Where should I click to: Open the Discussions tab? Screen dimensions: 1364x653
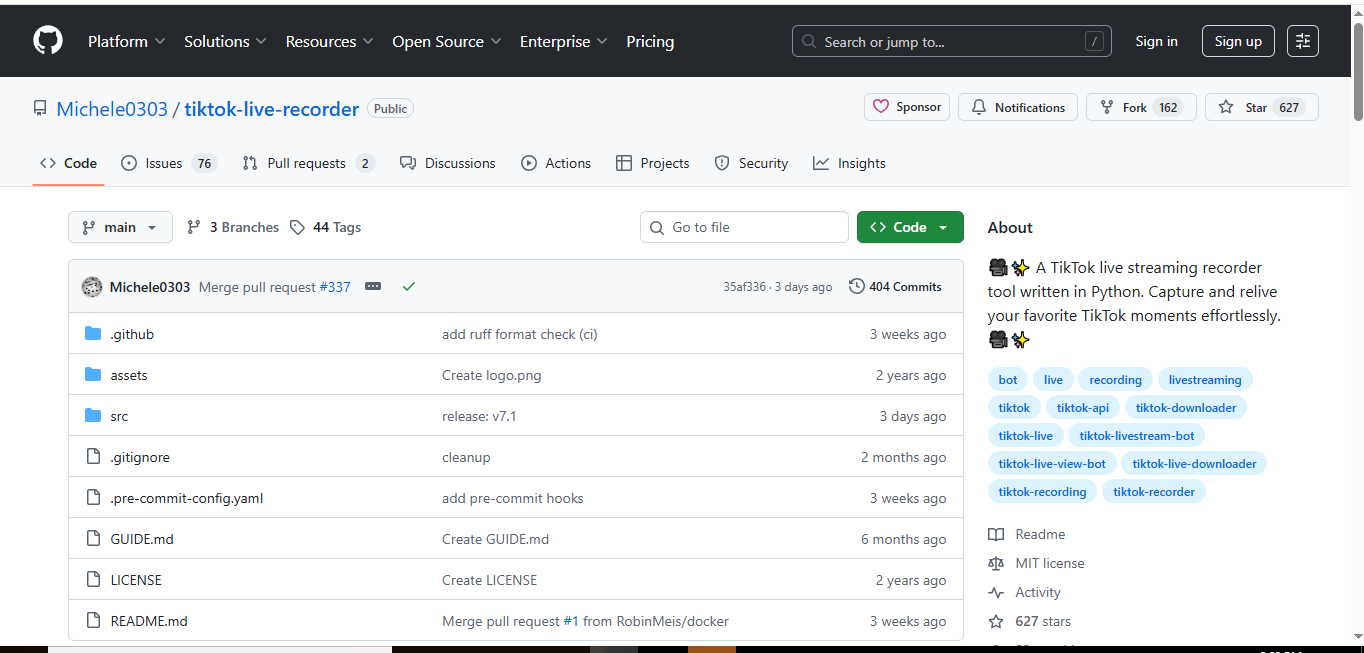[x=447, y=163]
